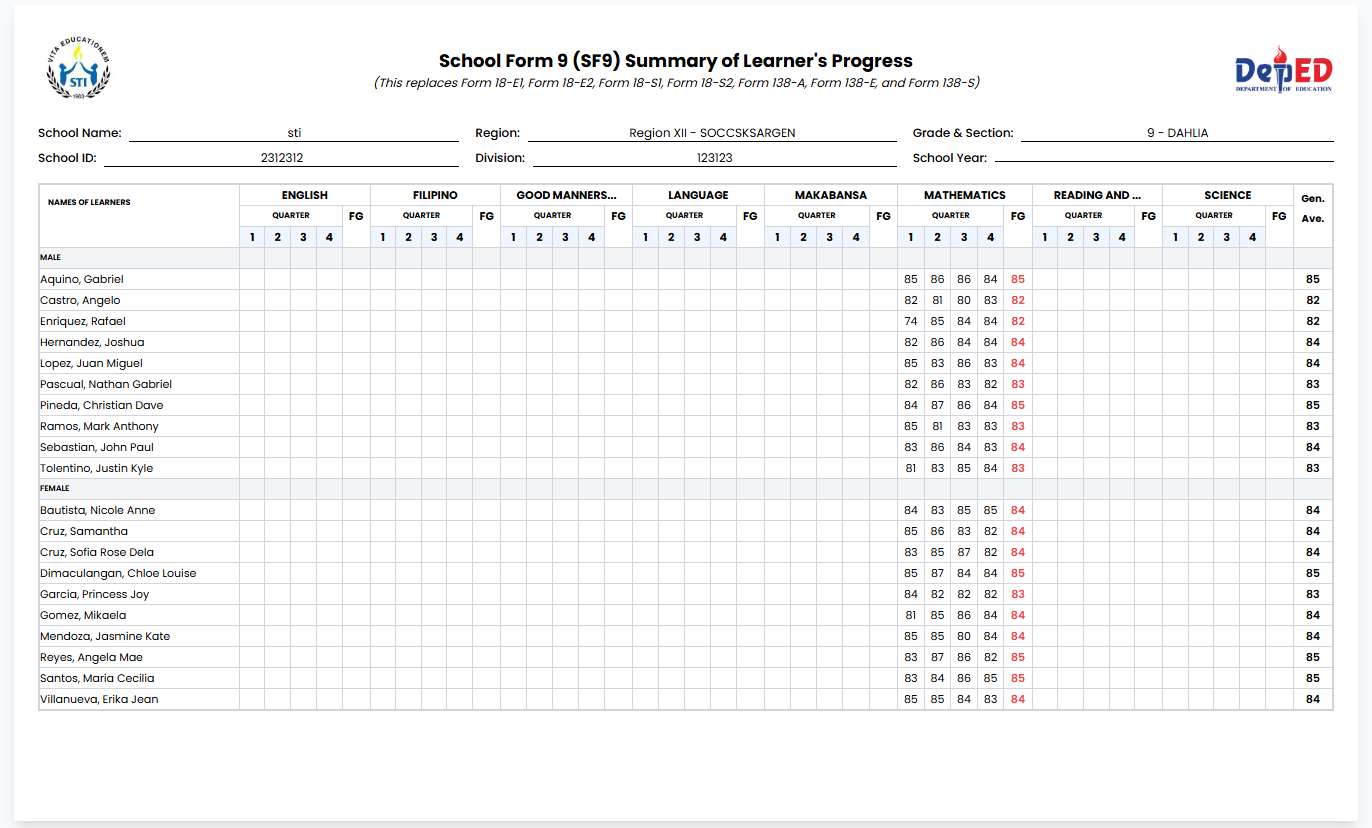Click the STI school logo
This screenshot has width=1372, height=828.
(79, 68)
